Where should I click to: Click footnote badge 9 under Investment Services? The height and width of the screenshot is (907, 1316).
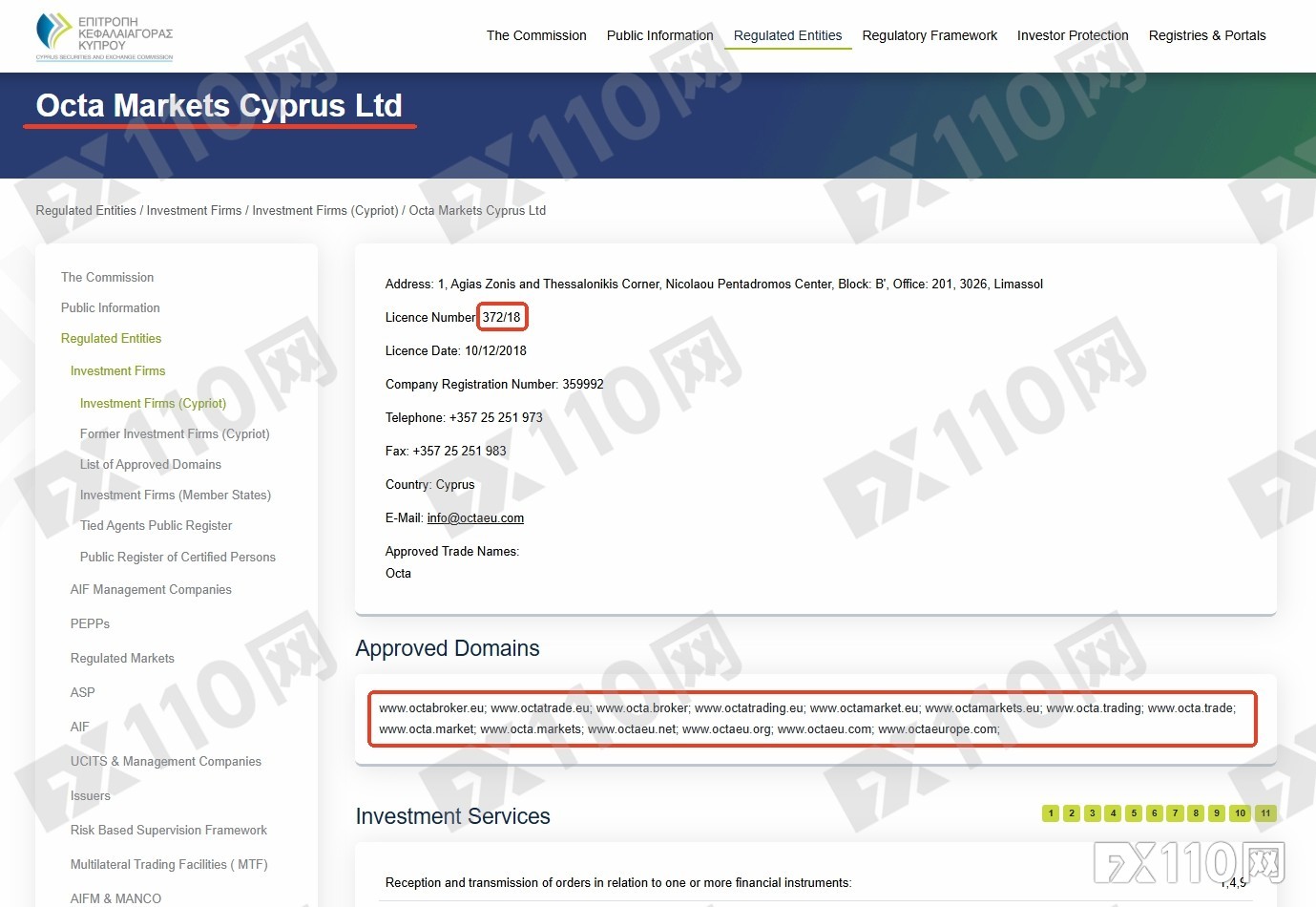click(x=1217, y=813)
